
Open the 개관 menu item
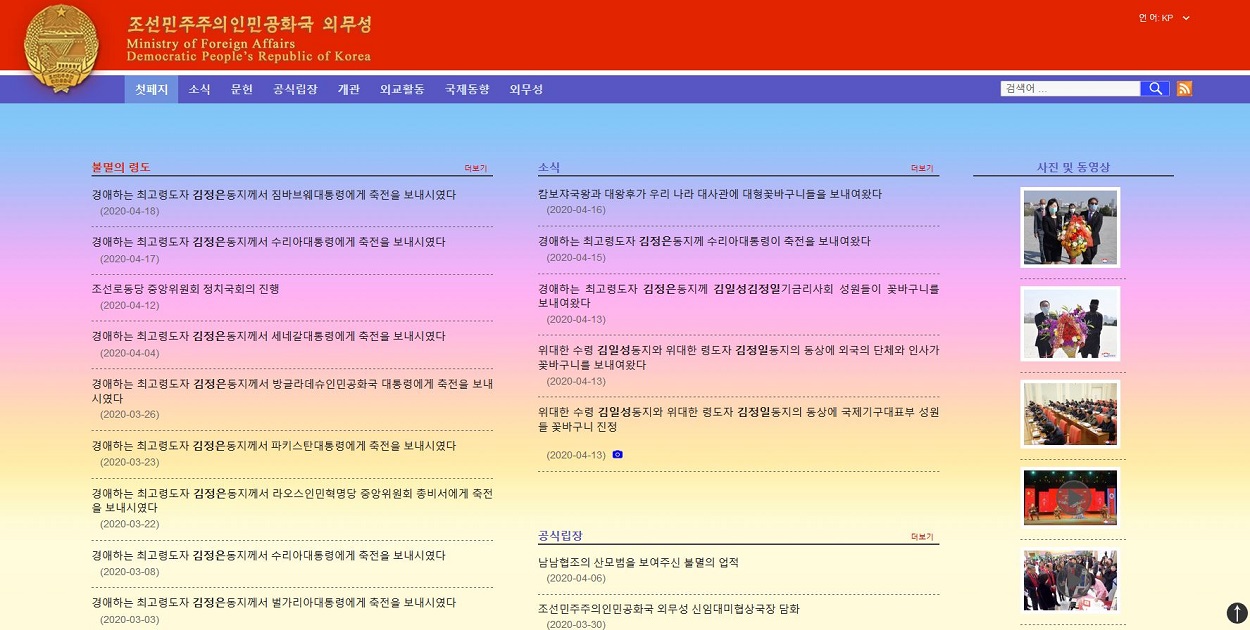click(349, 89)
